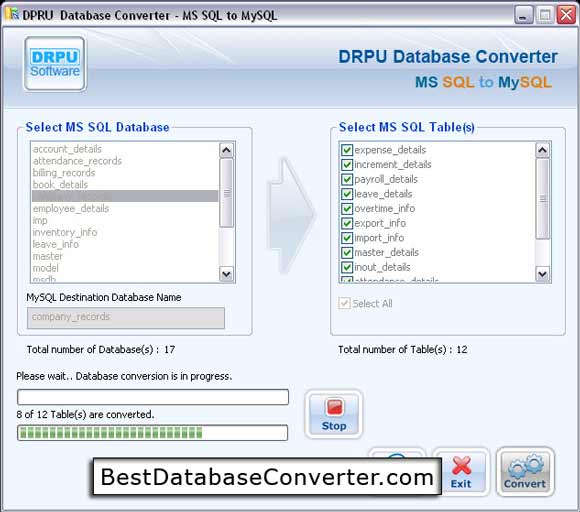Click the Exit button with red X
Screen dimensions: 580x512
(461, 472)
